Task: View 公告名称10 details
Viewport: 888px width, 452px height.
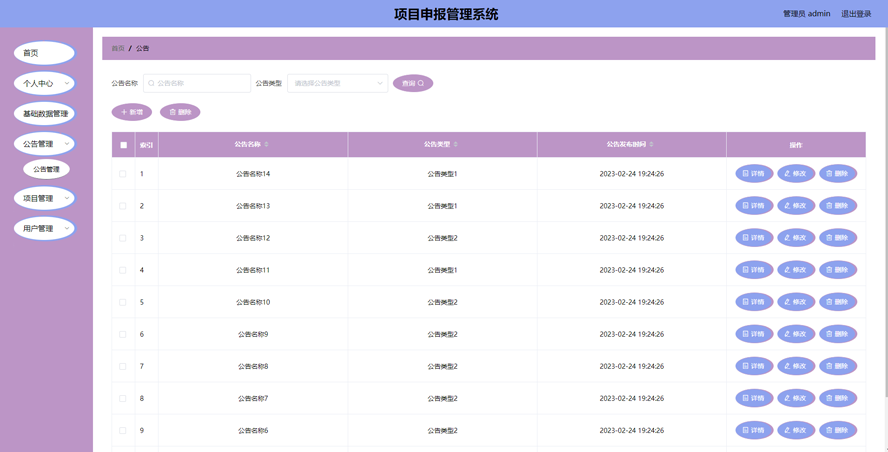Action: point(754,302)
